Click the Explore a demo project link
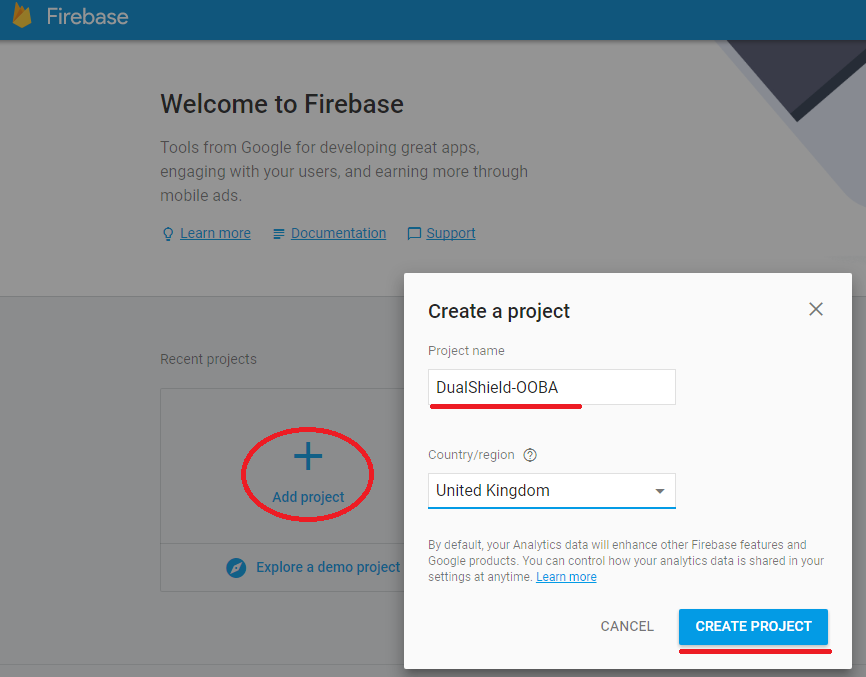This screenshot has height=677, width=866. coord(328,567)
